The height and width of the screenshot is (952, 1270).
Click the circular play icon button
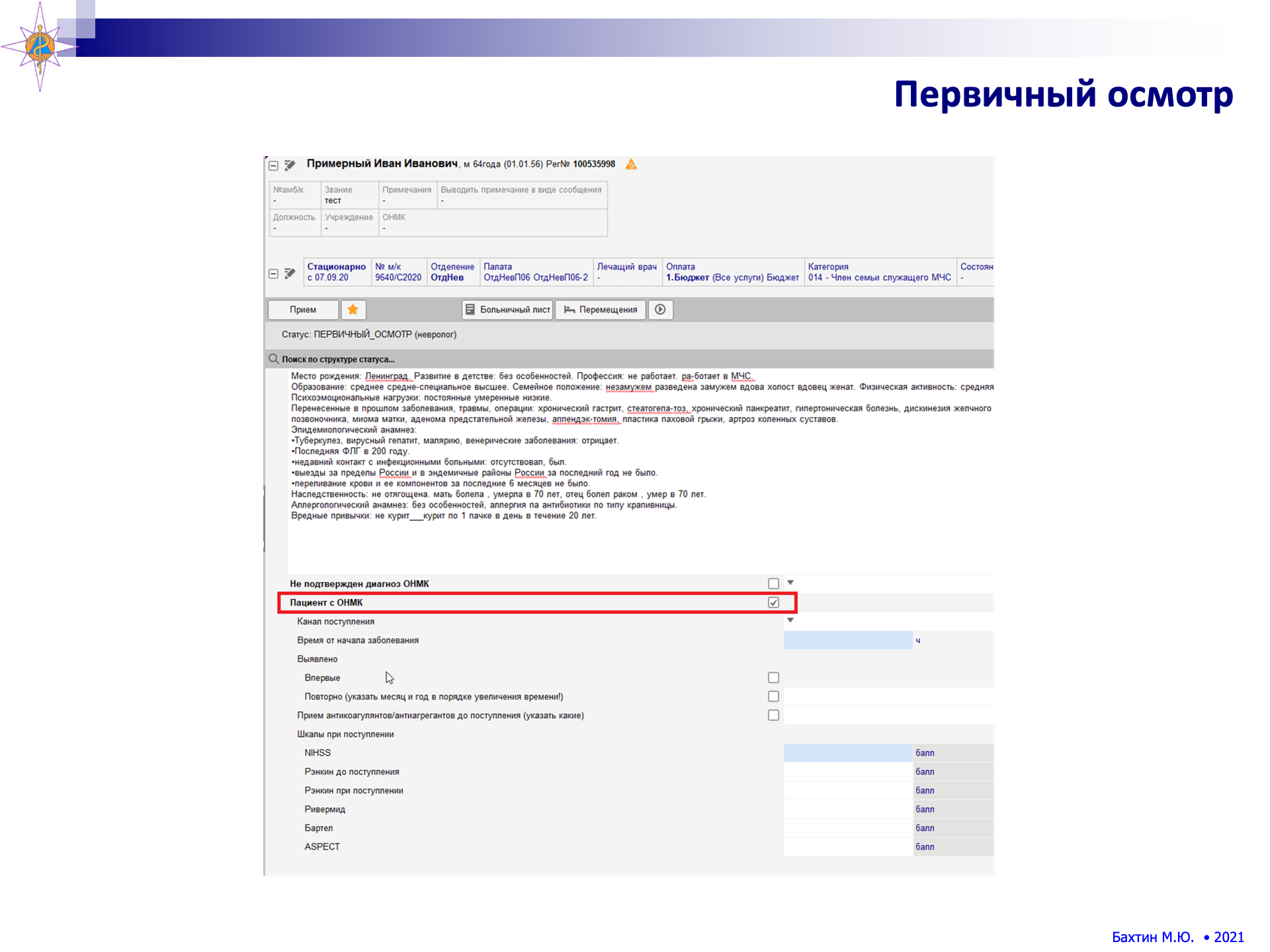660,309
